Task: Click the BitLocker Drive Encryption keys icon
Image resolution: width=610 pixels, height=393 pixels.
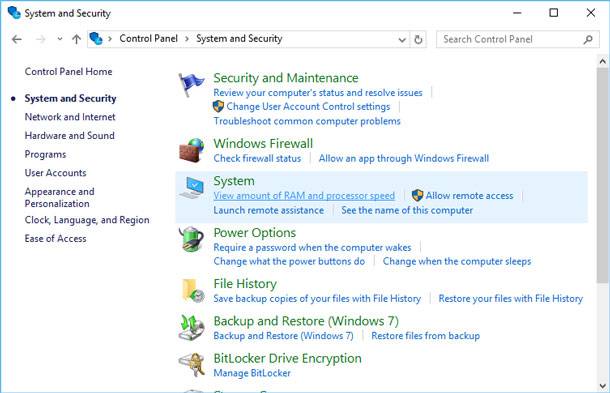Action: point(192,365)
